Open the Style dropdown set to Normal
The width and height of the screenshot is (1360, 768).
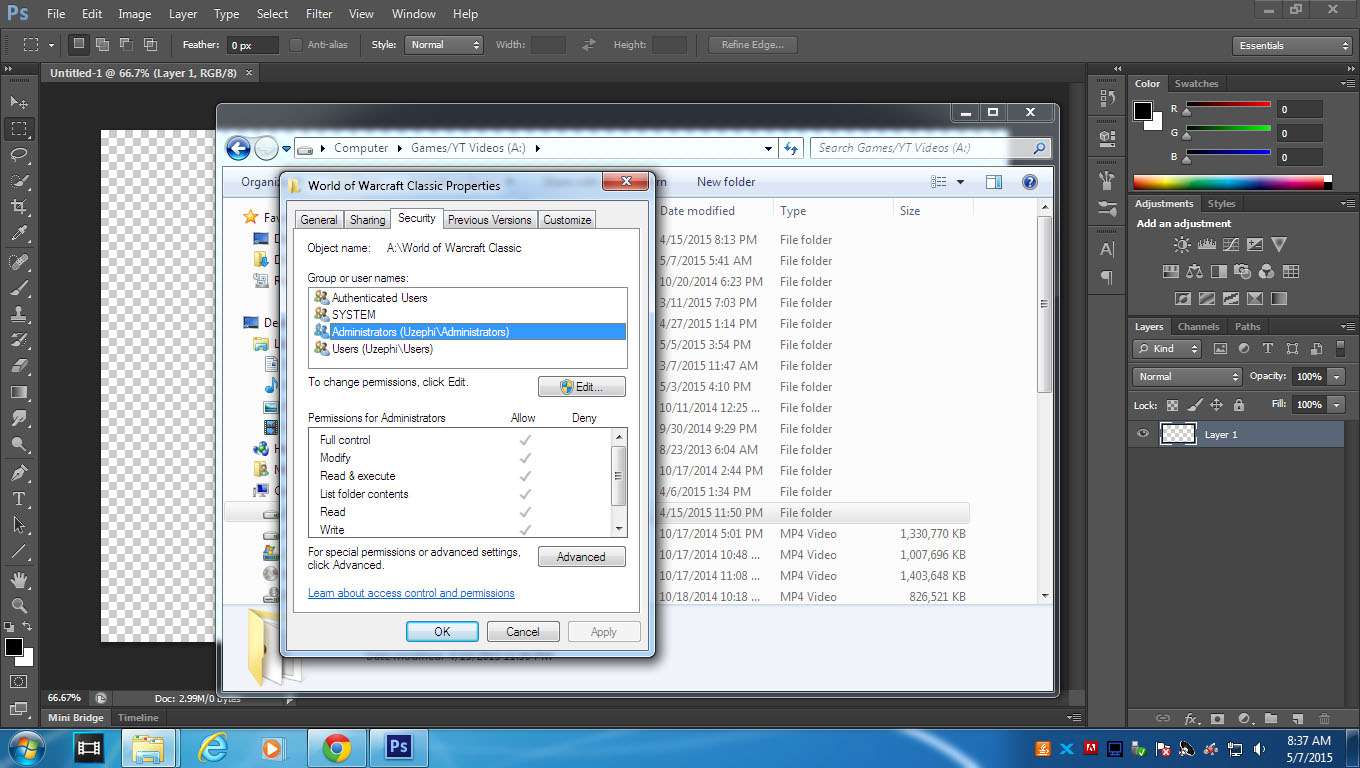click(x=443, y=45)
